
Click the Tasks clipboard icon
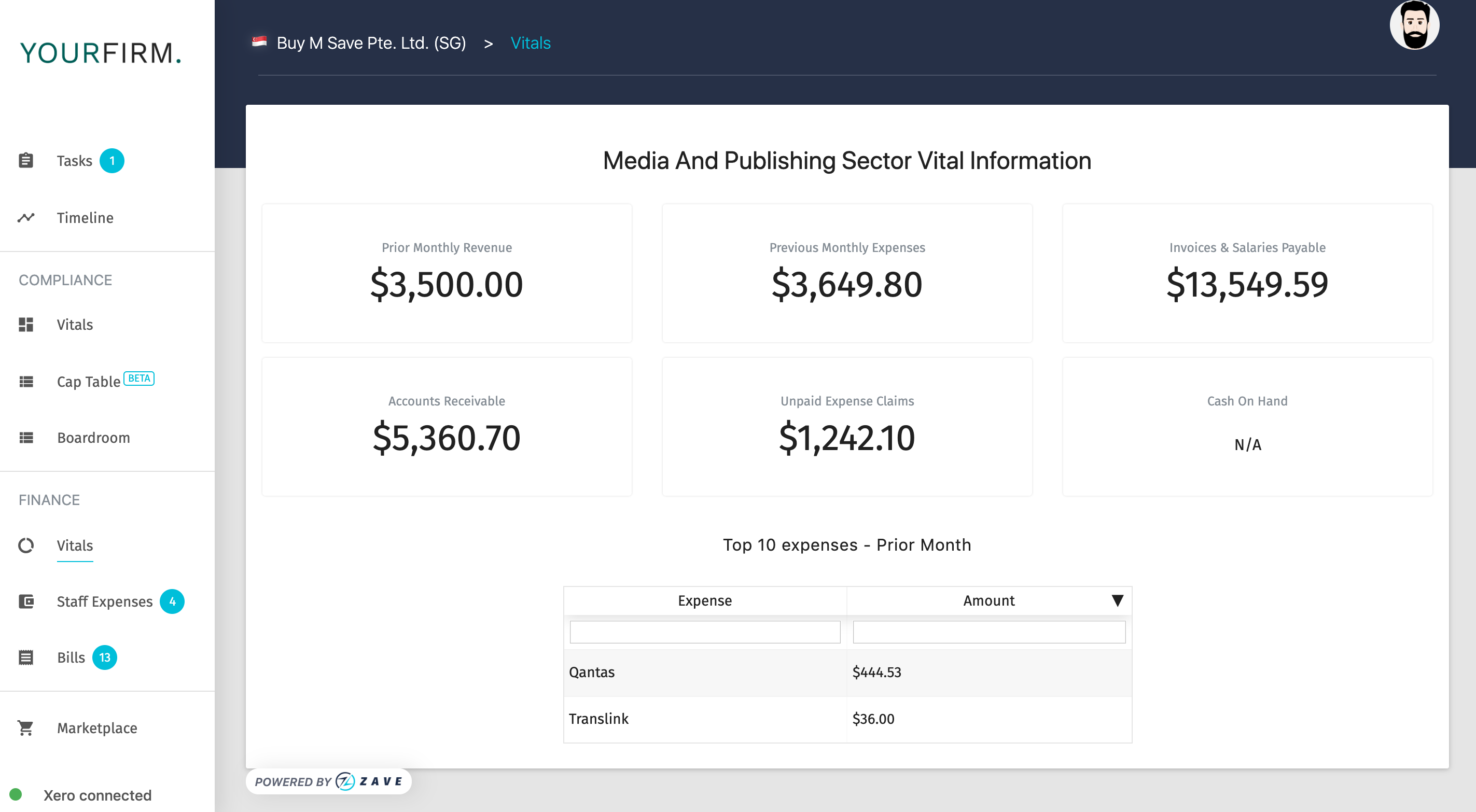coord(26,160)
